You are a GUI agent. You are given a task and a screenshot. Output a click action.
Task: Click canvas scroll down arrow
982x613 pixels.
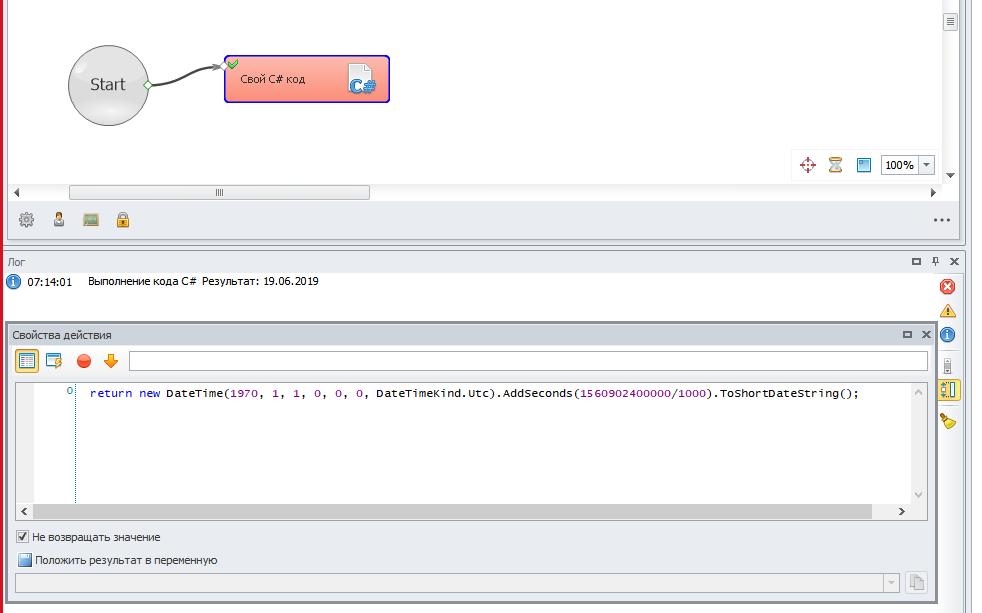950,175
